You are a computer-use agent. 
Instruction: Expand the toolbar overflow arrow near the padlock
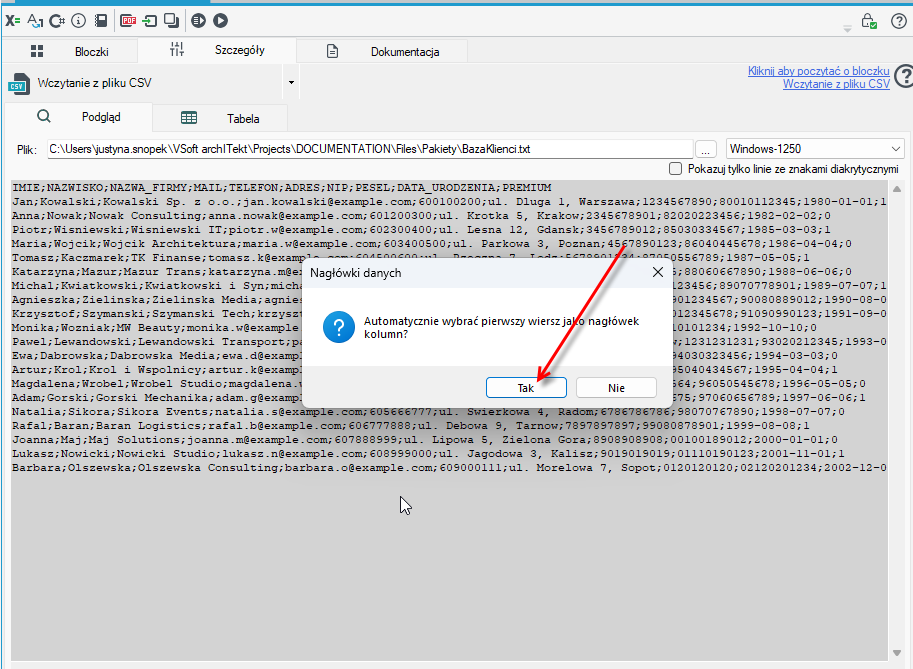click(847, 29)
